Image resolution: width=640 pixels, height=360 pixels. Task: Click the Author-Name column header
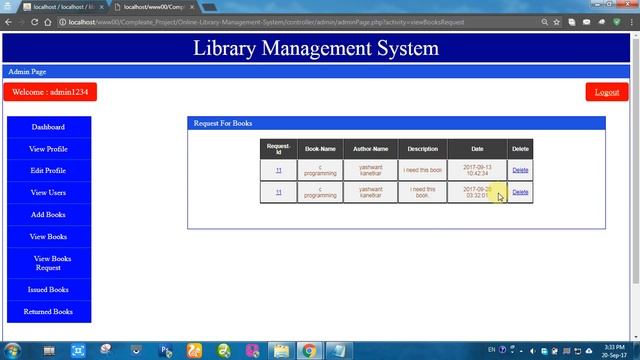point(371,149)
